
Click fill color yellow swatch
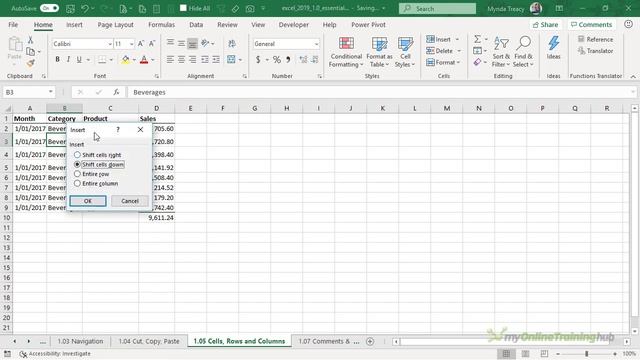pyautogui.click(x=125, y=60)
